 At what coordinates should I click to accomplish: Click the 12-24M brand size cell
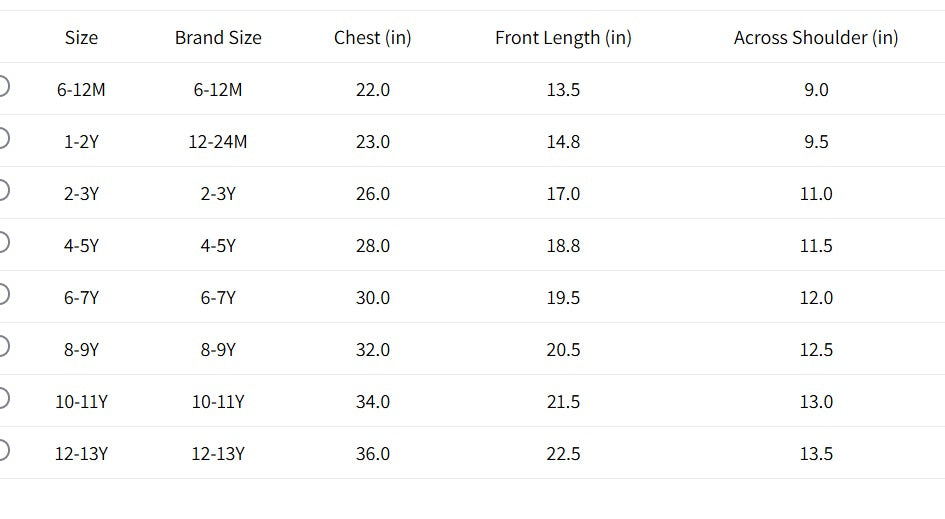click(218, 142)
